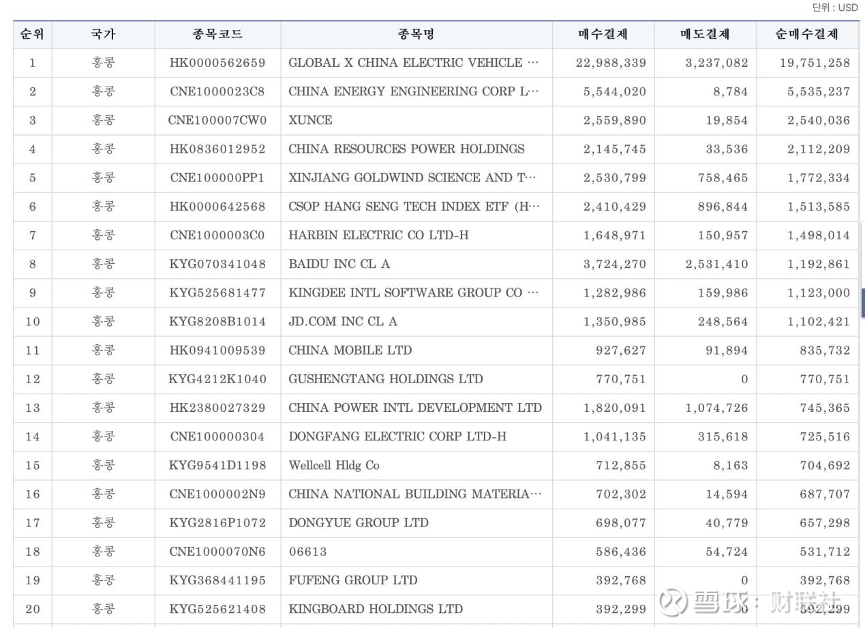The height and width of the screenshot is (629, 866).
Task: Click the 종목명 column header
Action: point(416,34)
